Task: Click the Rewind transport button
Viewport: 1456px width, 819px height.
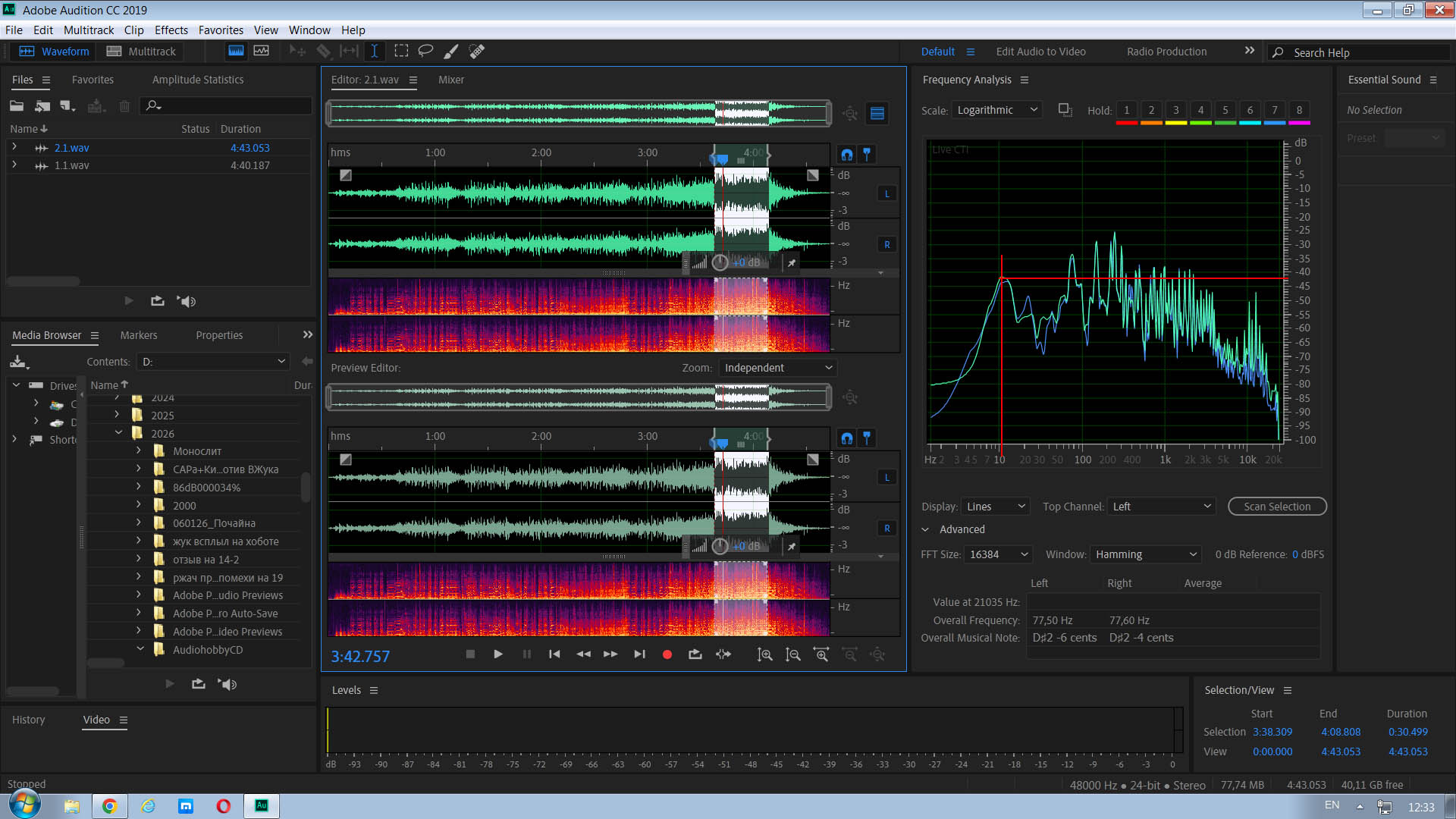Action: 583,654
